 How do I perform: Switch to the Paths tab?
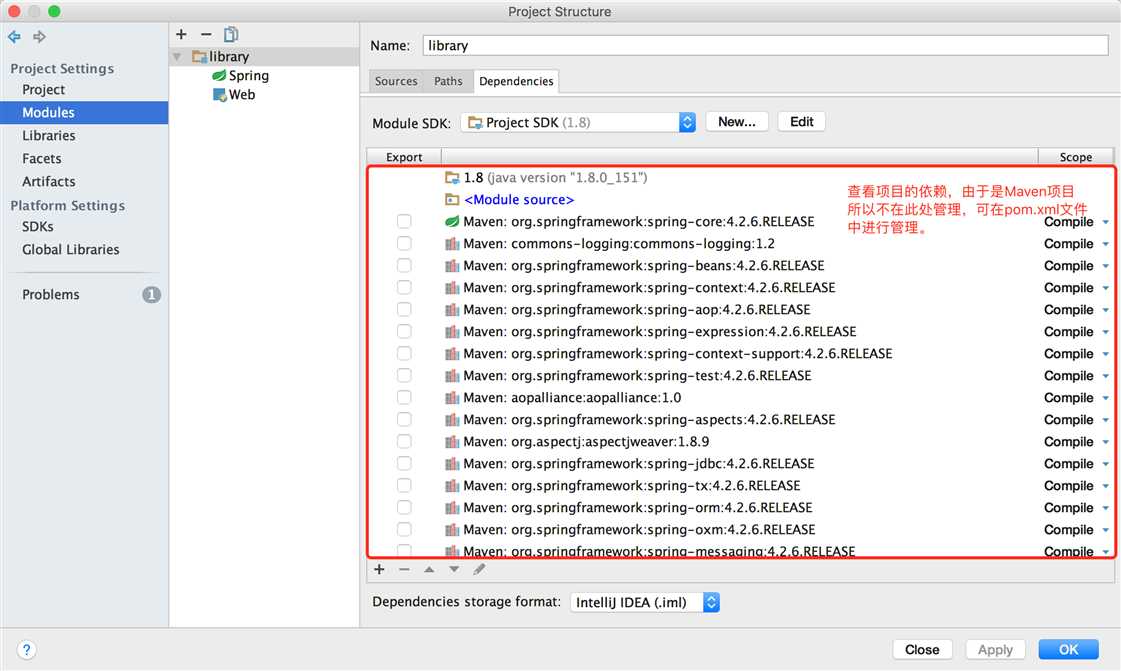point(448,81)
